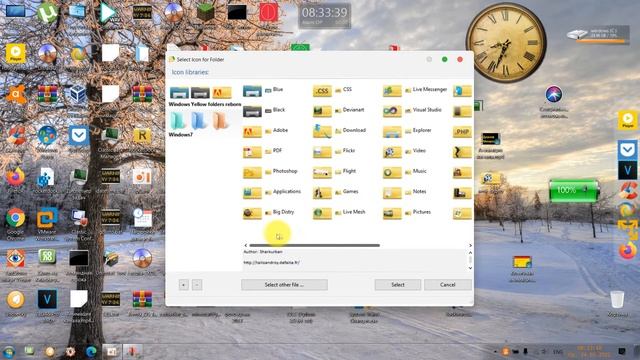640x360 pixels.
Task: Click the left arrow of icon scrollbar
Action: point(245,245)
